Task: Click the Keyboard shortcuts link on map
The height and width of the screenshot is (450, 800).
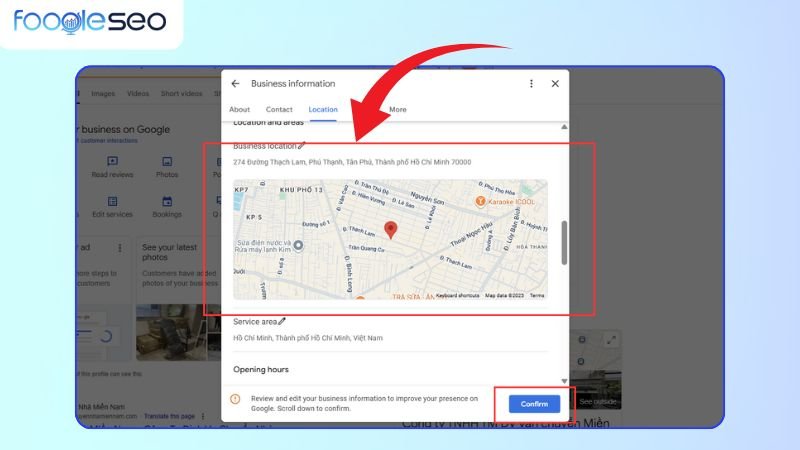Action: (458, 296)
